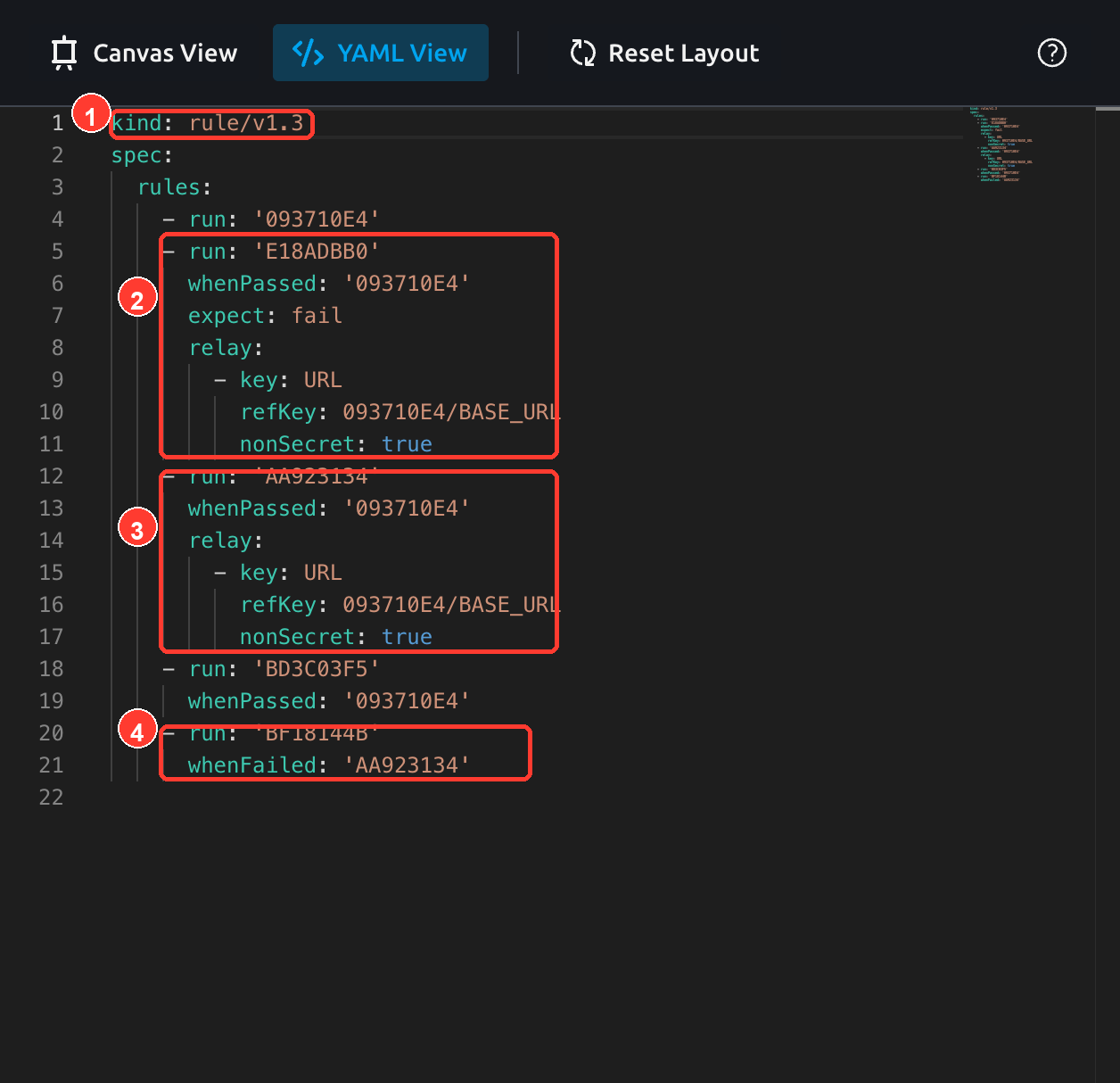The height and width of the screenshot is (1083, 1120).
Task: Click the Canvas View easel icon
Action: [x=64, y=53]
